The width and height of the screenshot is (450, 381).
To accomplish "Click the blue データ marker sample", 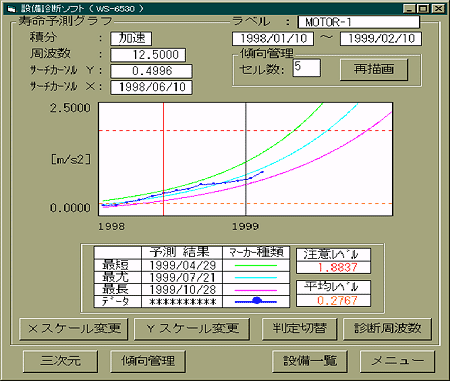I will coord(256,301).
